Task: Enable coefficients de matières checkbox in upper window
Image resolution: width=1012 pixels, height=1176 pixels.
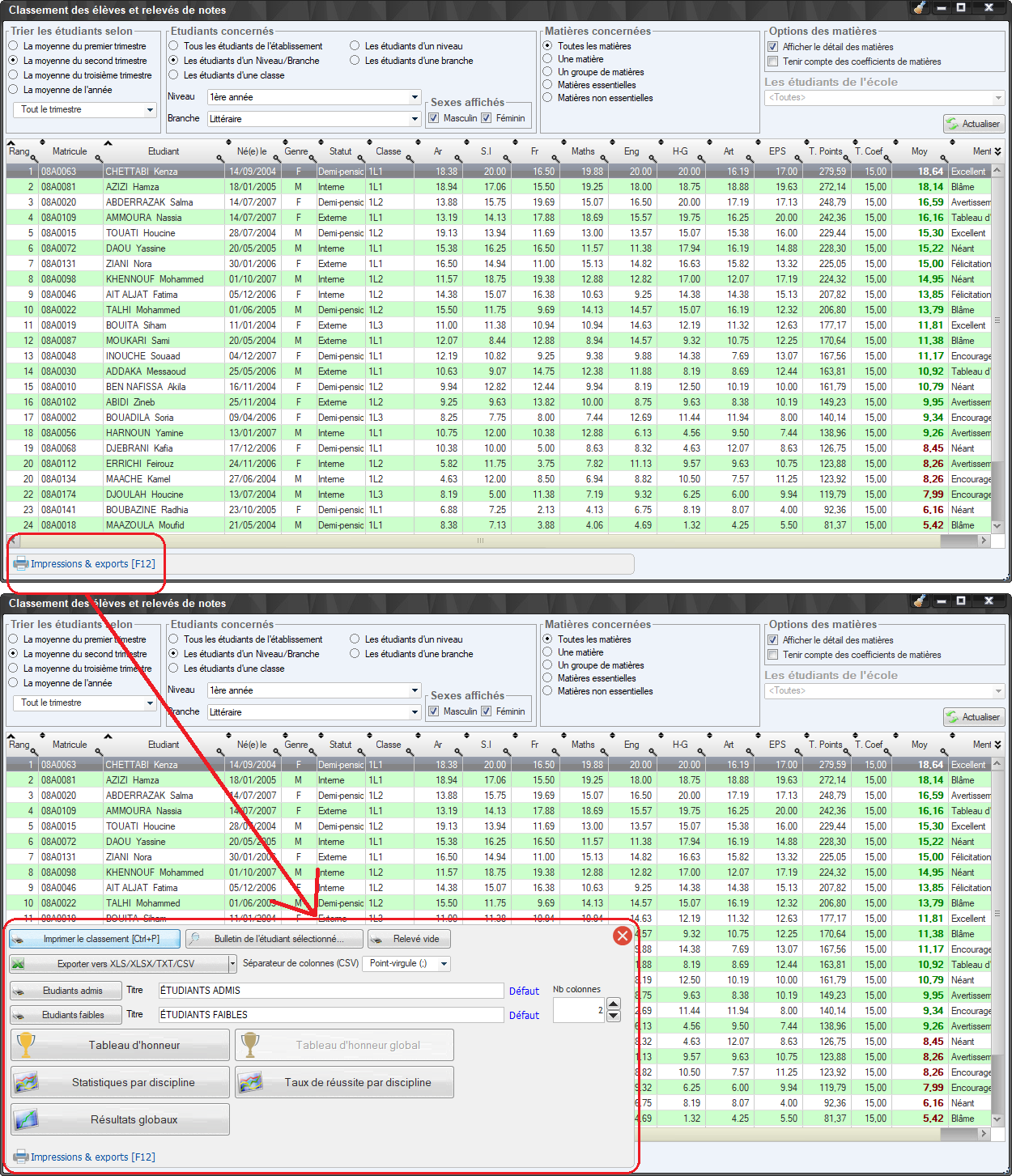Action: [x=773, y=62]
